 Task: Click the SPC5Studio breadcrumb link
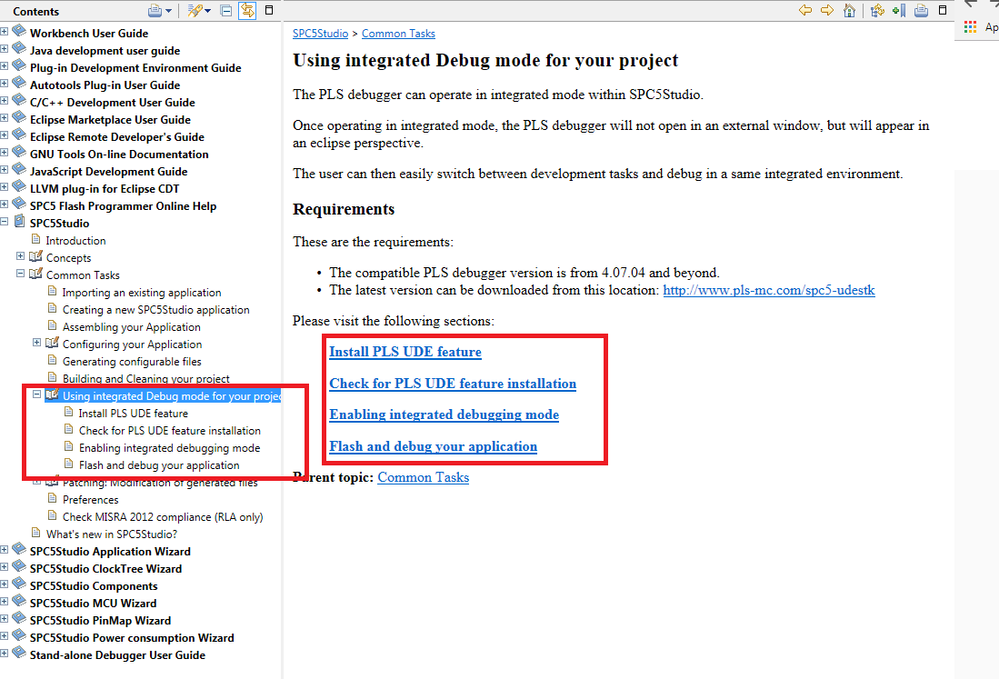pyautogui.click(x=320, y=33)
